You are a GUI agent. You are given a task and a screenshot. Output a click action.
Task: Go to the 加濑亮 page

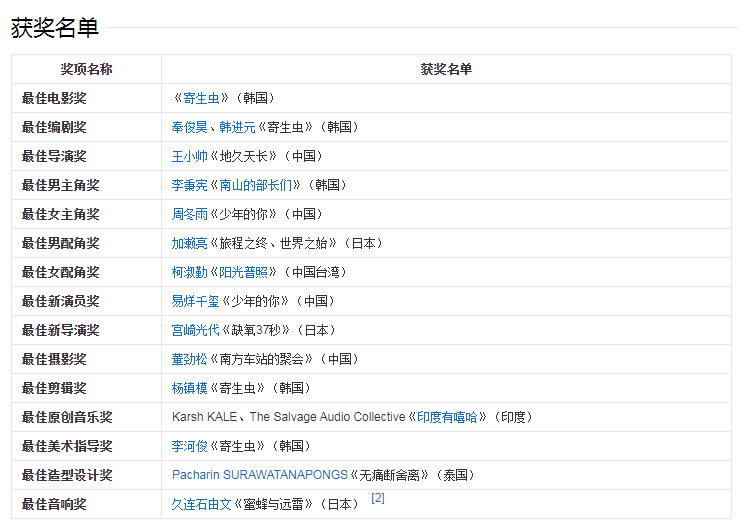[x=190, y=243]
